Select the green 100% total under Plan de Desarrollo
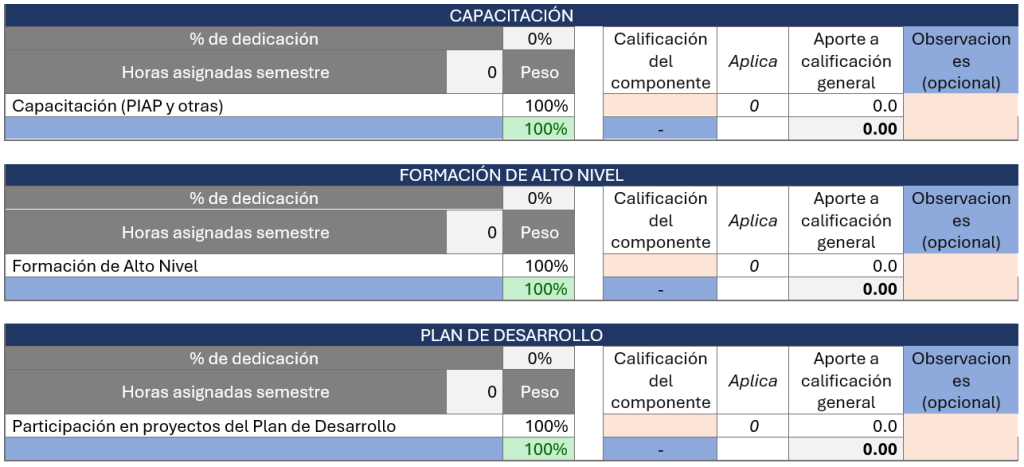 coord(539,449)
